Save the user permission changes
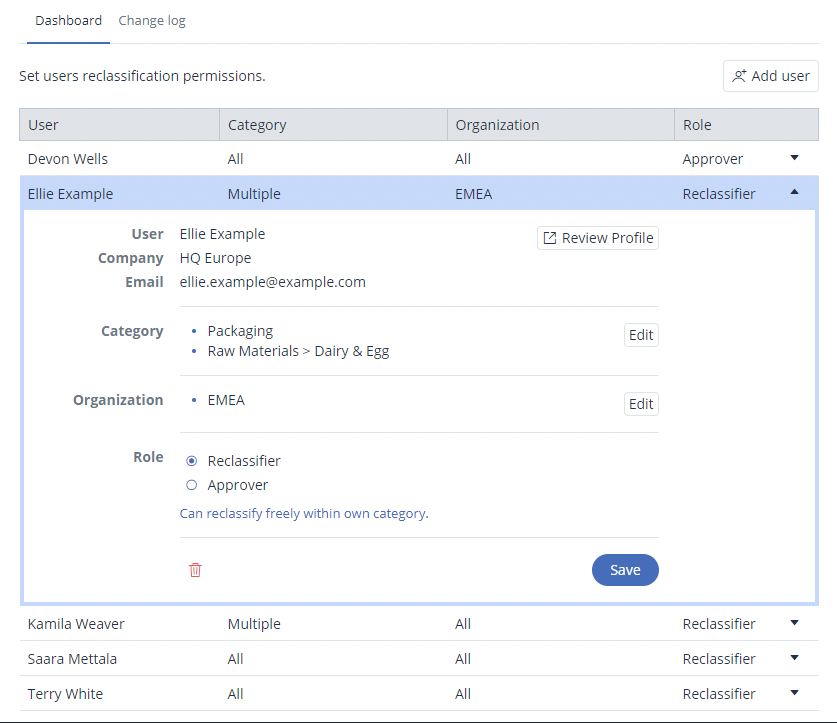This screenshot has height=723, width=837. [x=625, y=570]
